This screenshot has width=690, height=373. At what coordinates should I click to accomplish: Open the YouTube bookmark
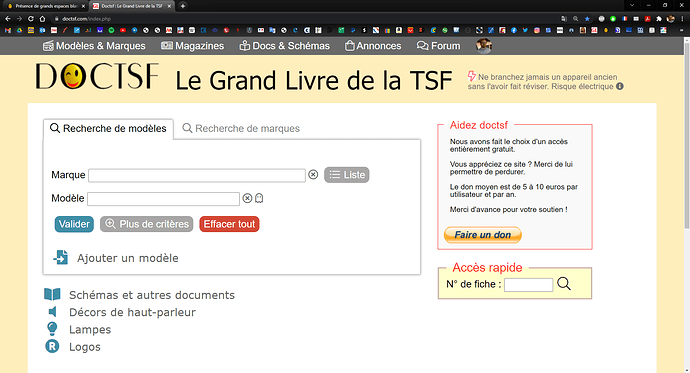123,30
